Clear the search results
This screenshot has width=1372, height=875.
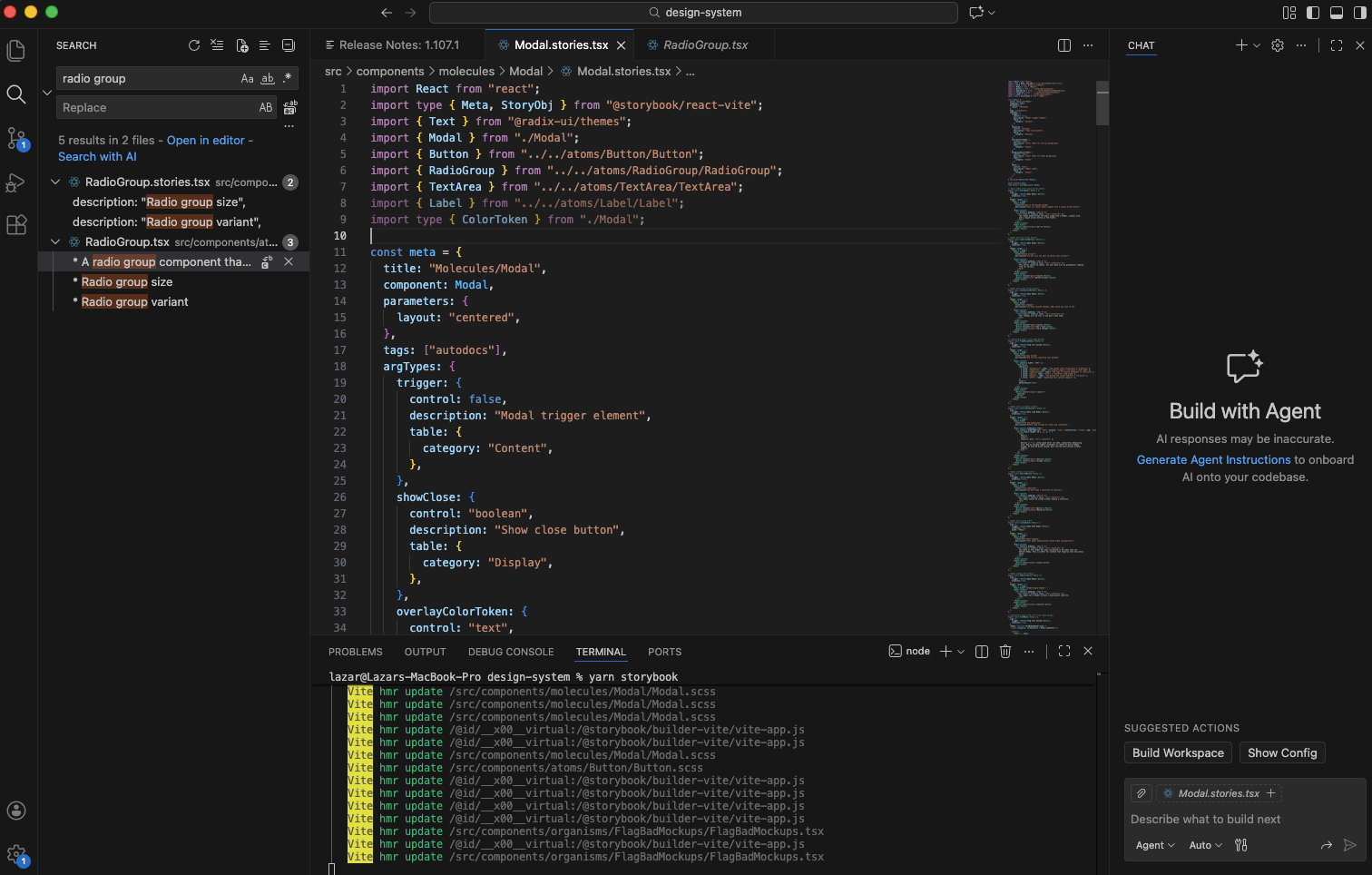click(x=217, y=45)
